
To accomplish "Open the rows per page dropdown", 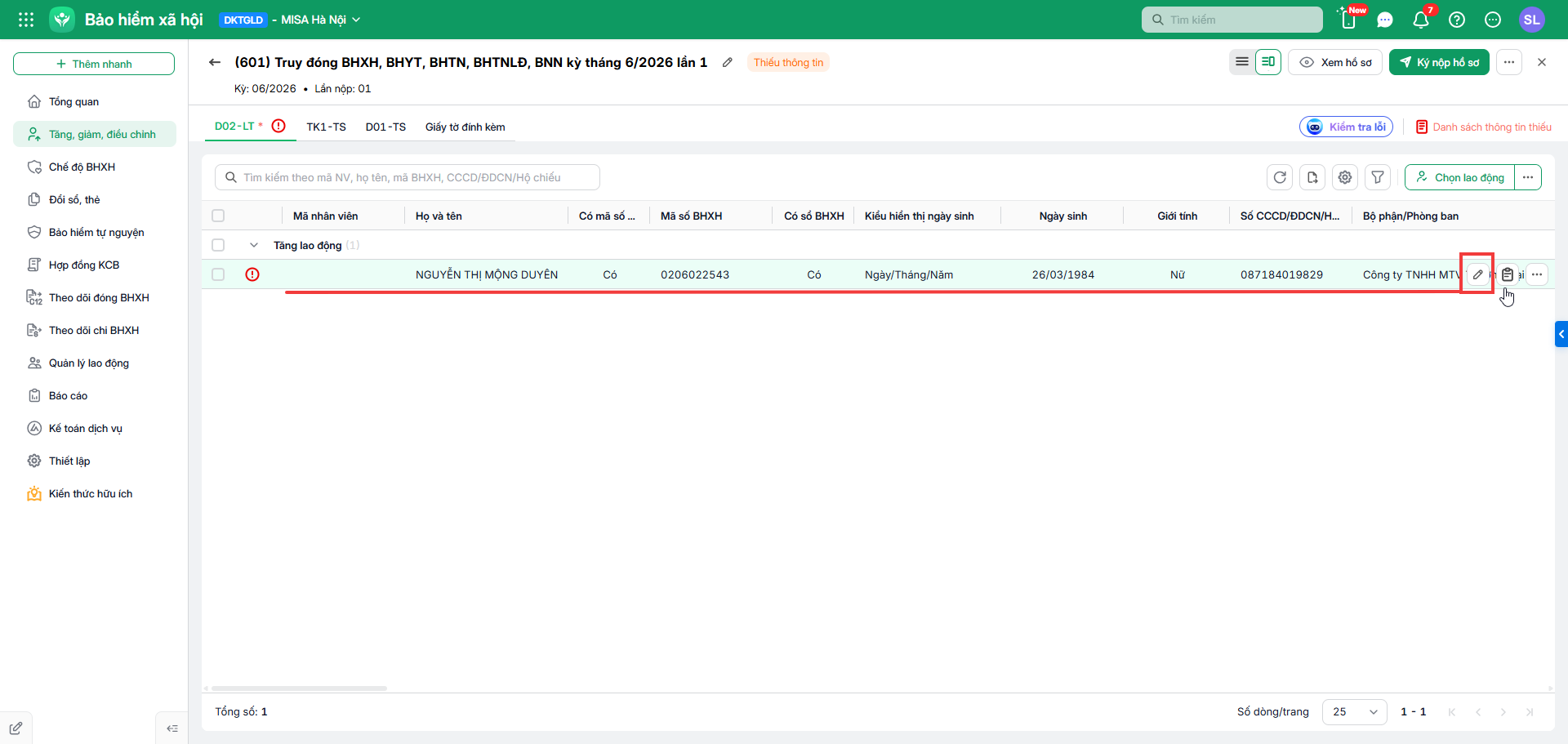I will point(1355,712).
